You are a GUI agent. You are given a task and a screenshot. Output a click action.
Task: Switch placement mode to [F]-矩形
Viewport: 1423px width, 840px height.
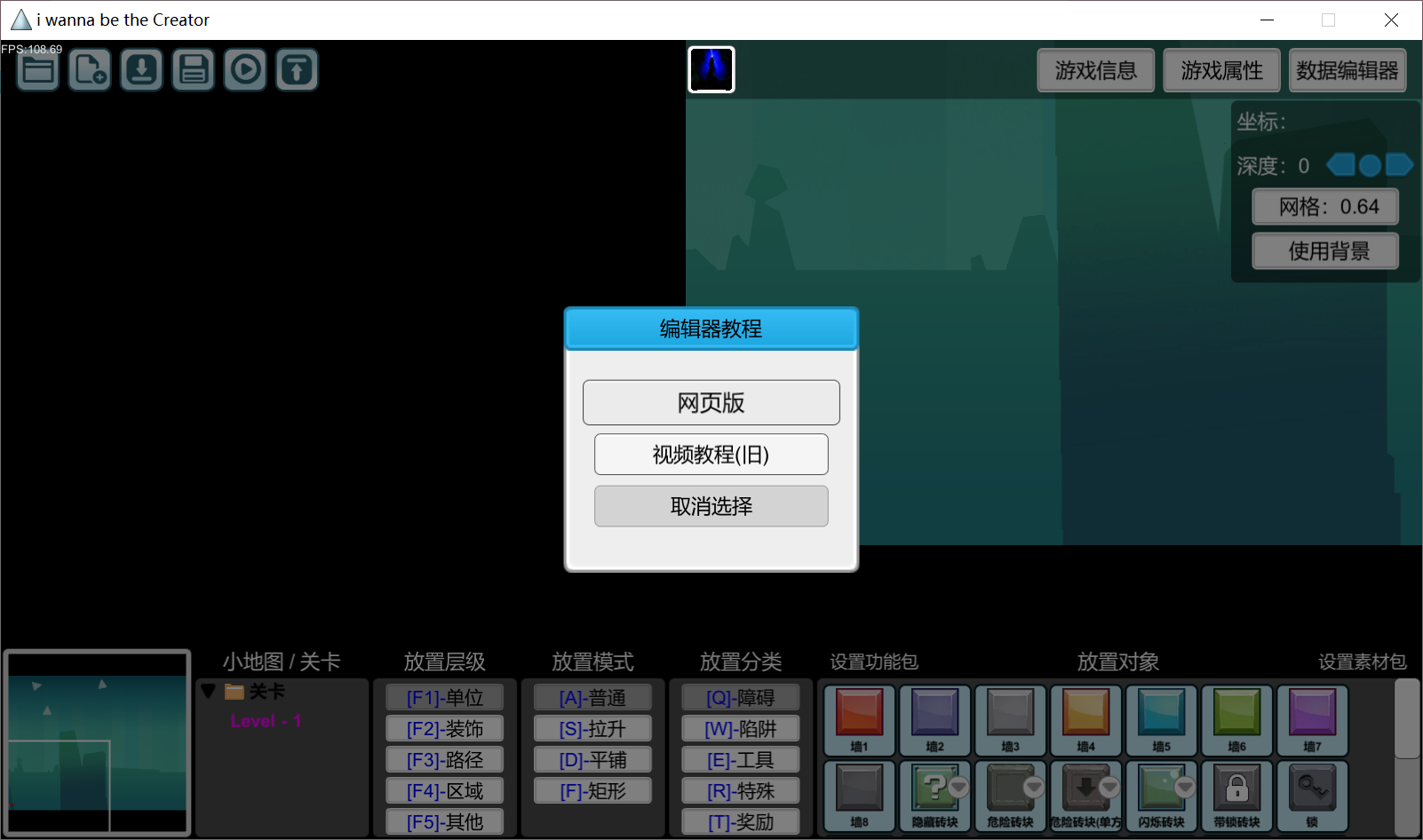593,790
